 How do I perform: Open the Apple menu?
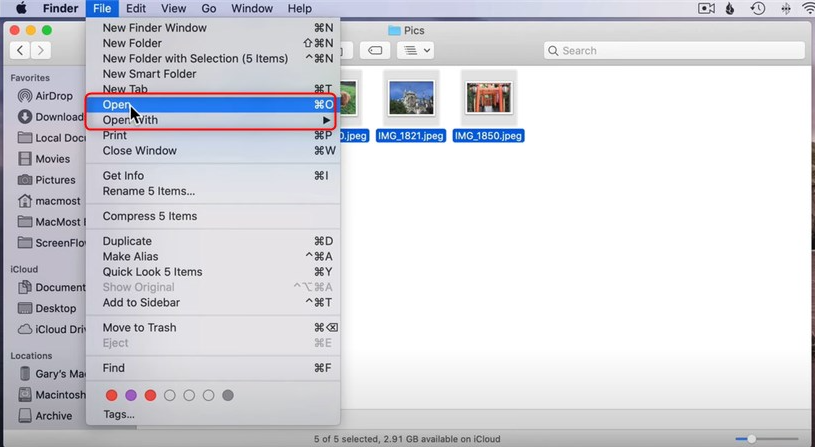pos(21,8)
